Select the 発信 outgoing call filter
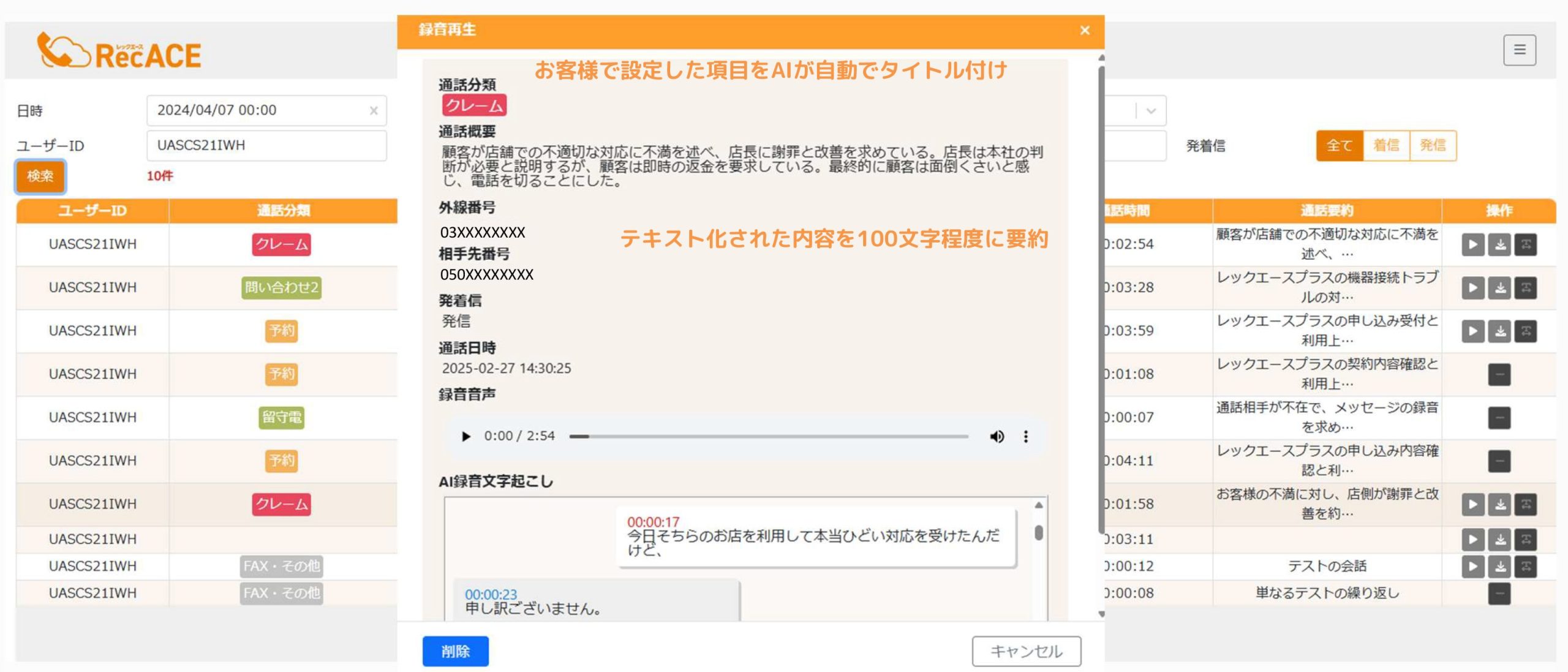Screen dimensions: 1568x672 [x=1433, y=145]
